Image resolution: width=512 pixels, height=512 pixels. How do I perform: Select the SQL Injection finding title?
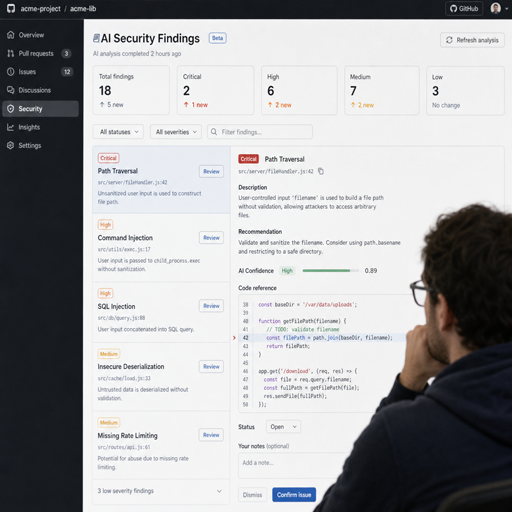116,306
